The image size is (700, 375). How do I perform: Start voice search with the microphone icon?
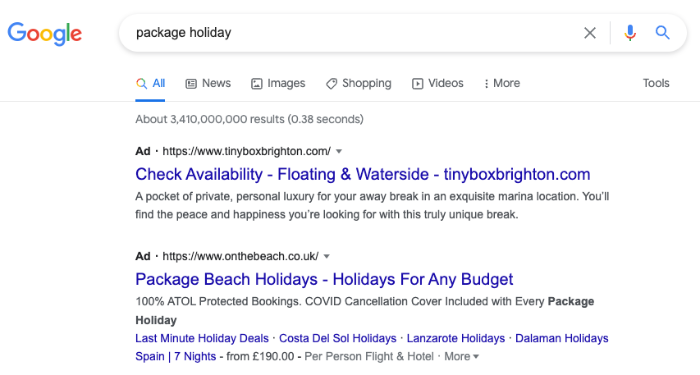click(x=630, y=33)
